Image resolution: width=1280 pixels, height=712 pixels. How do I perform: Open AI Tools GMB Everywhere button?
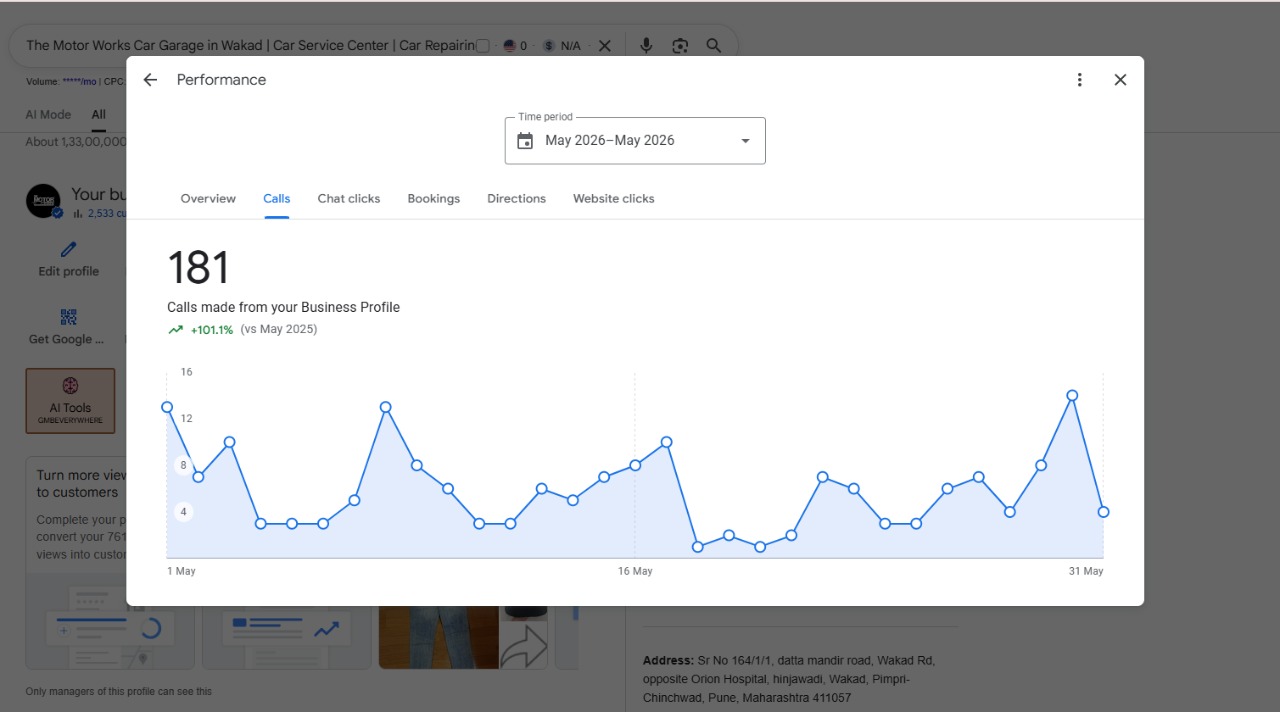[70, 401]
